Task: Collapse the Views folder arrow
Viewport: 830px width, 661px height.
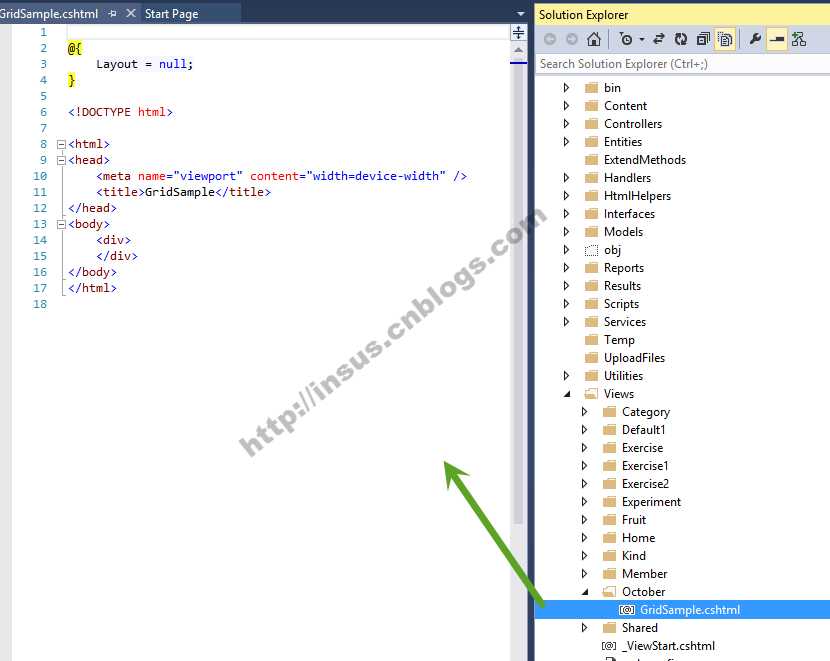Action: pos(567,394)
